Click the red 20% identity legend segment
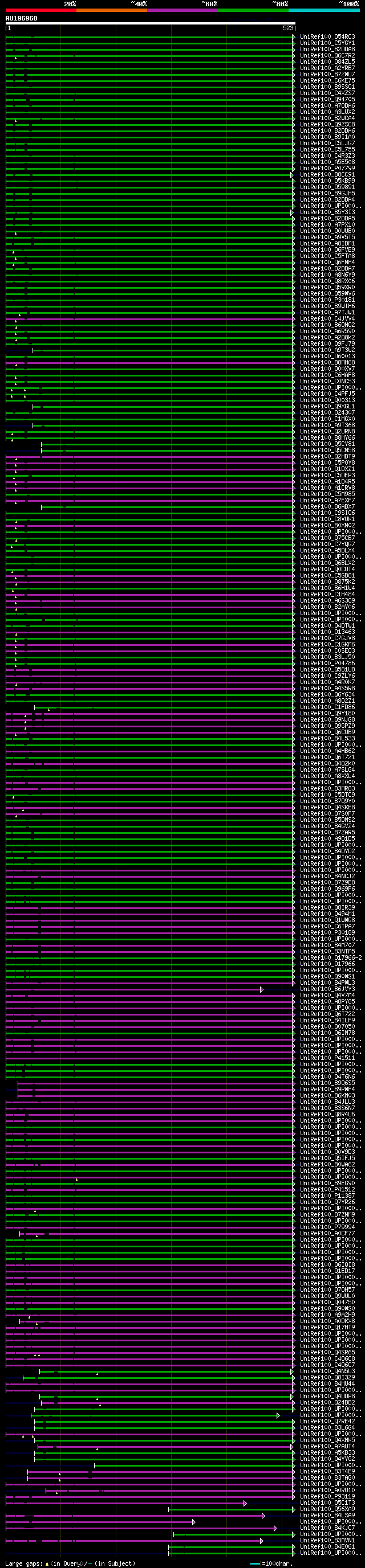Viewport: 365px width, 1568px height. 41,10
